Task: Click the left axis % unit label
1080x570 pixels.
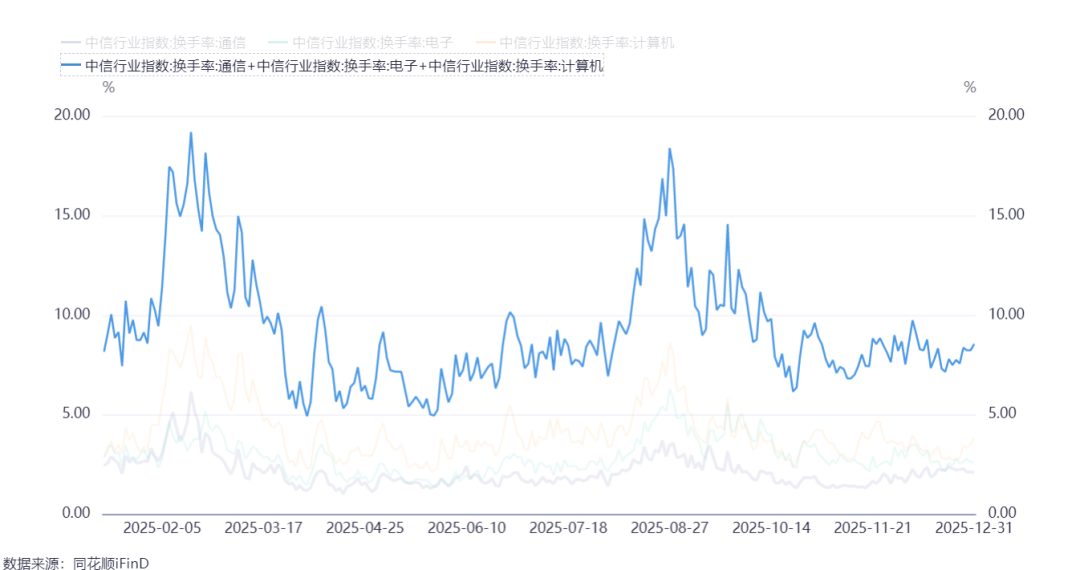Action: tap(109, 87)
